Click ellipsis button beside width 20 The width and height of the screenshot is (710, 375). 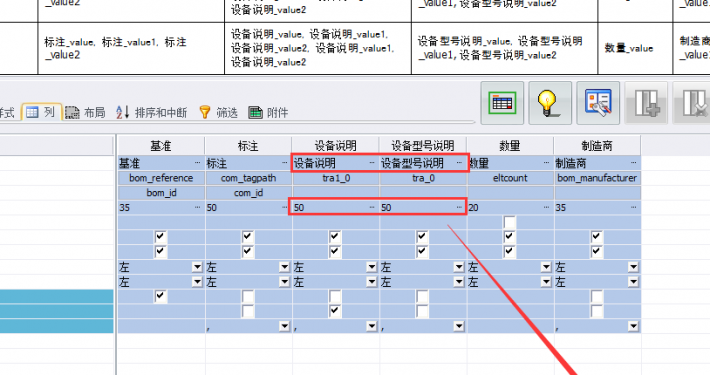[546, 207]
